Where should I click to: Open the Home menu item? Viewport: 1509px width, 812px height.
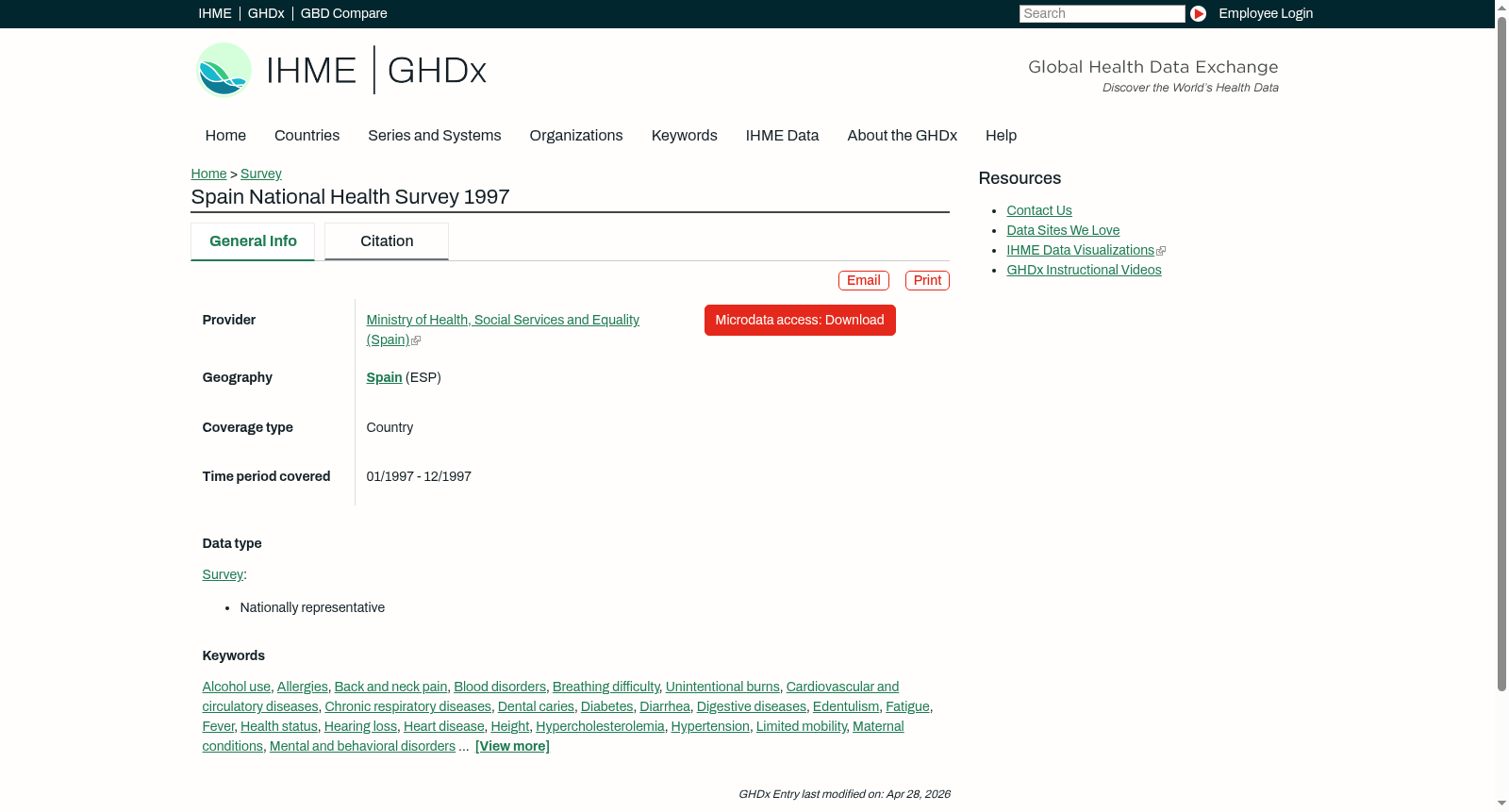(x=225, y=136)
